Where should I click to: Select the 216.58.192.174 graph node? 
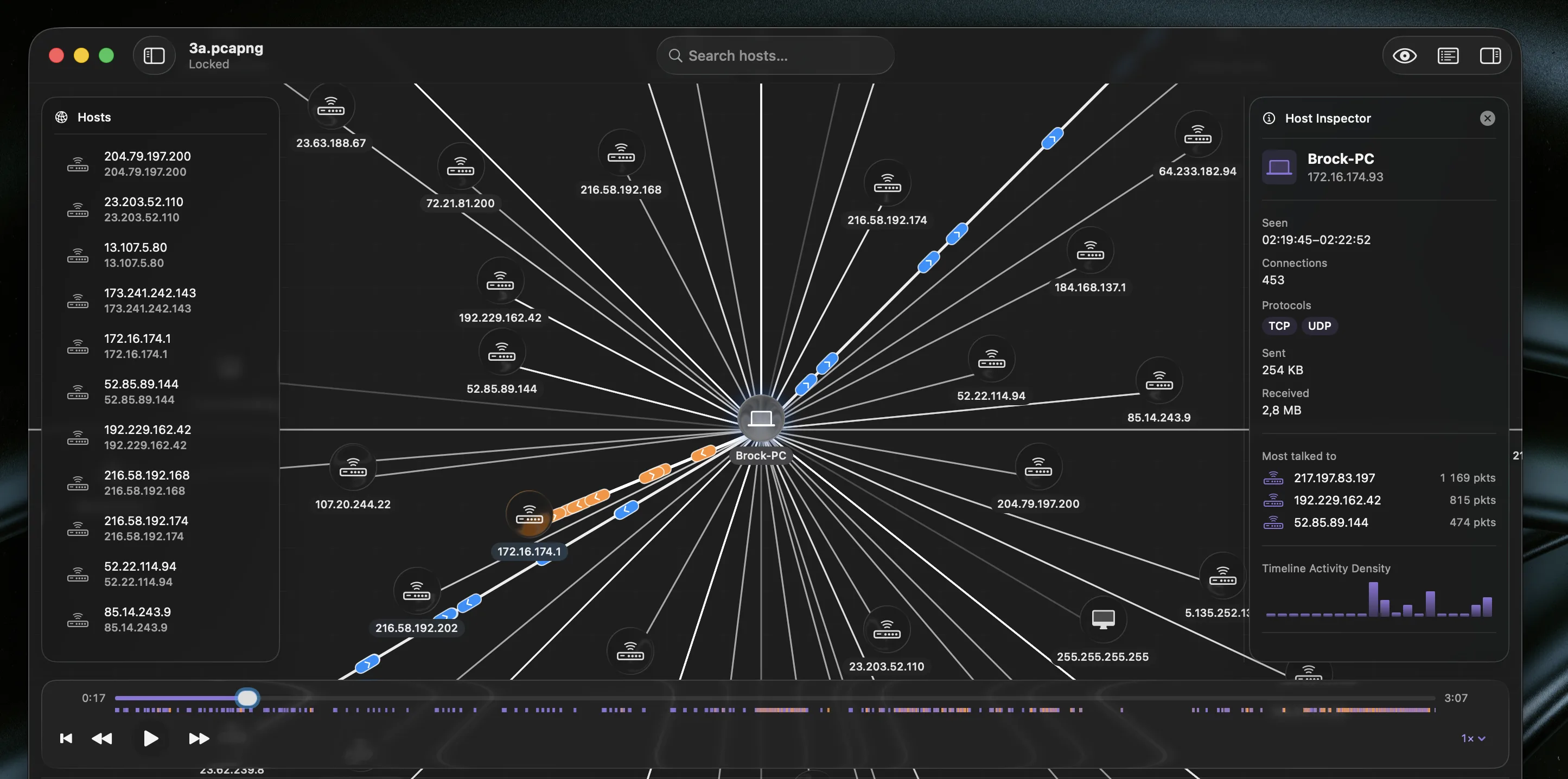(887, 183)
